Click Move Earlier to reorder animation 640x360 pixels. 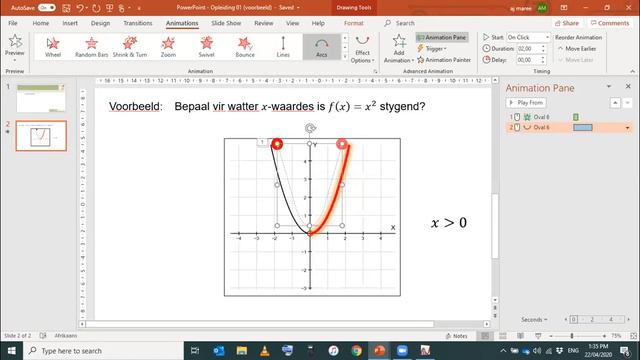tap(576, 49)
